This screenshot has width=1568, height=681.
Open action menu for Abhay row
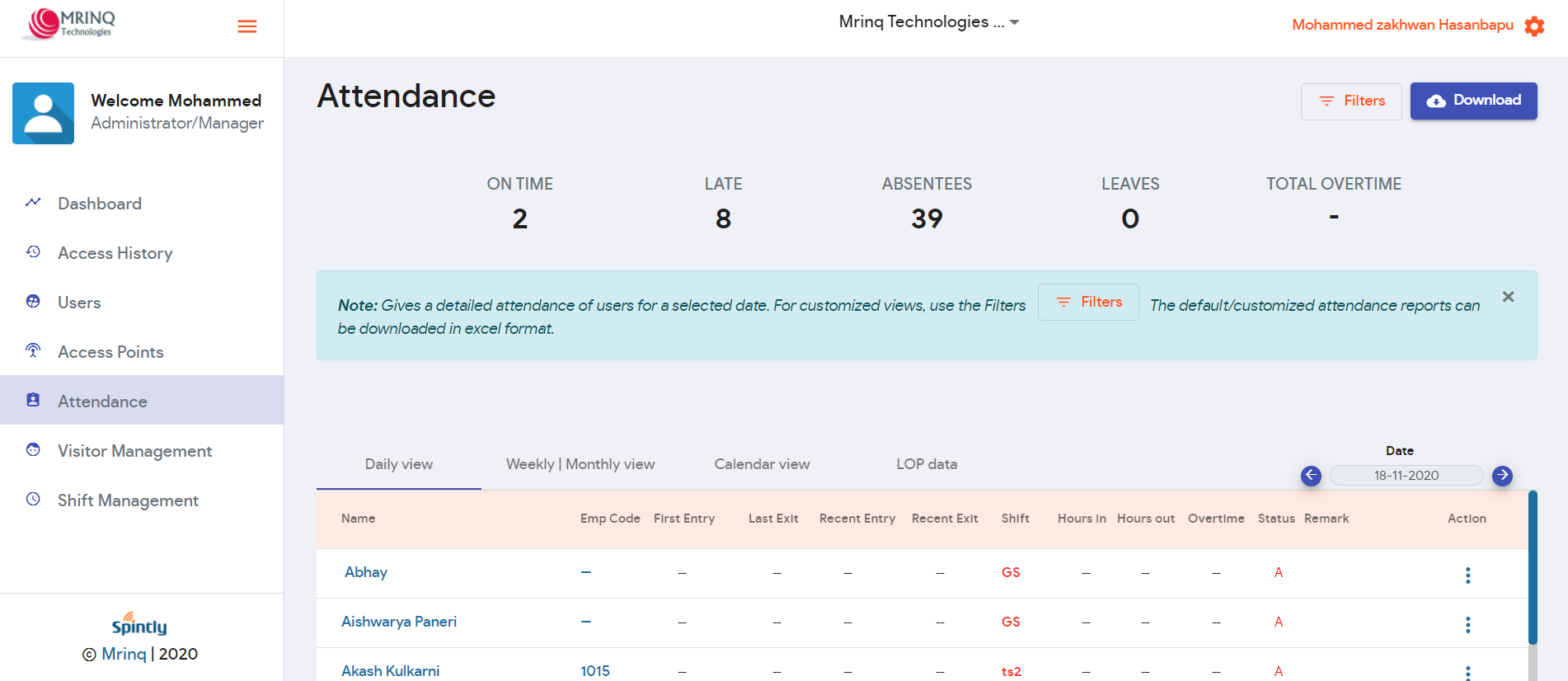pos(1467,575)
